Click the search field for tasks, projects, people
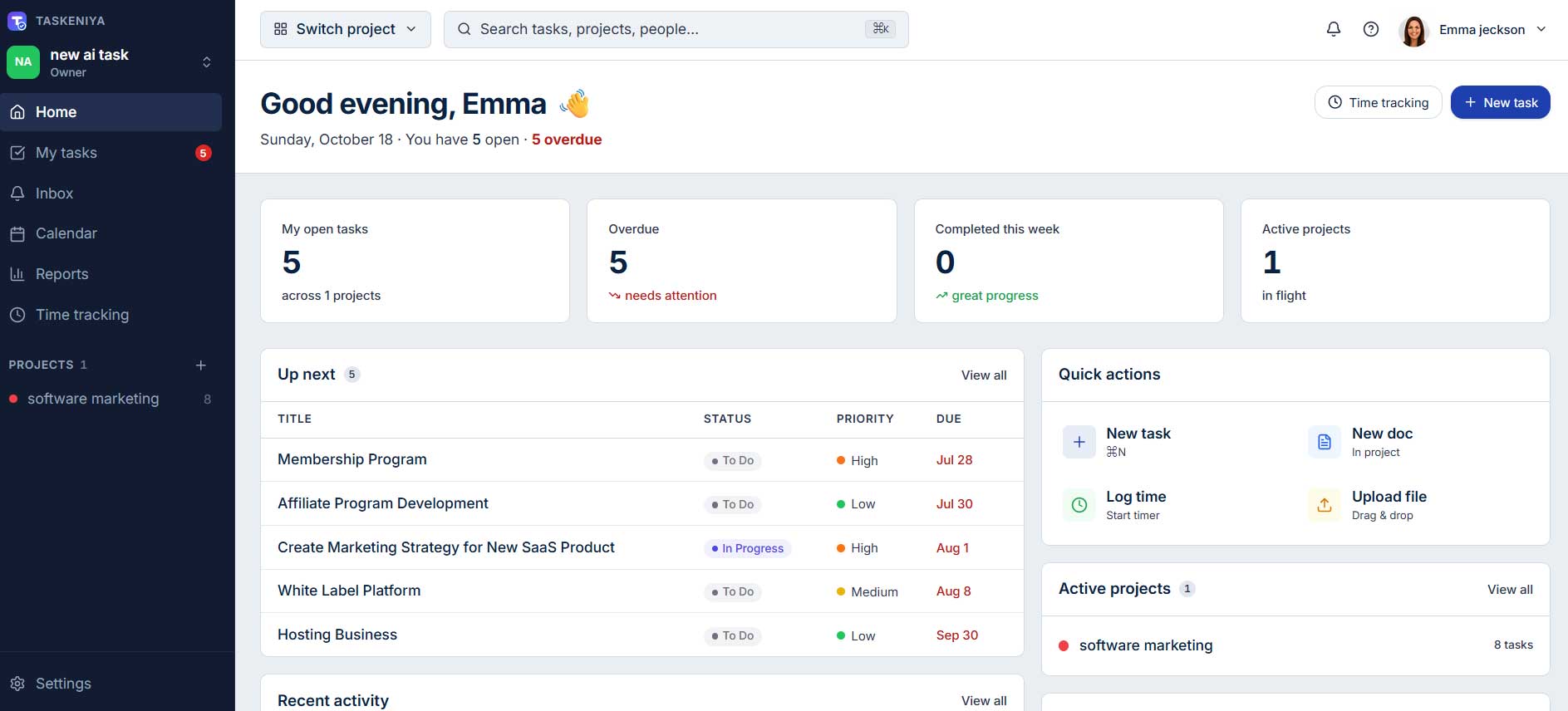This screenshot has width=1568, height=711. coord(676,29)
